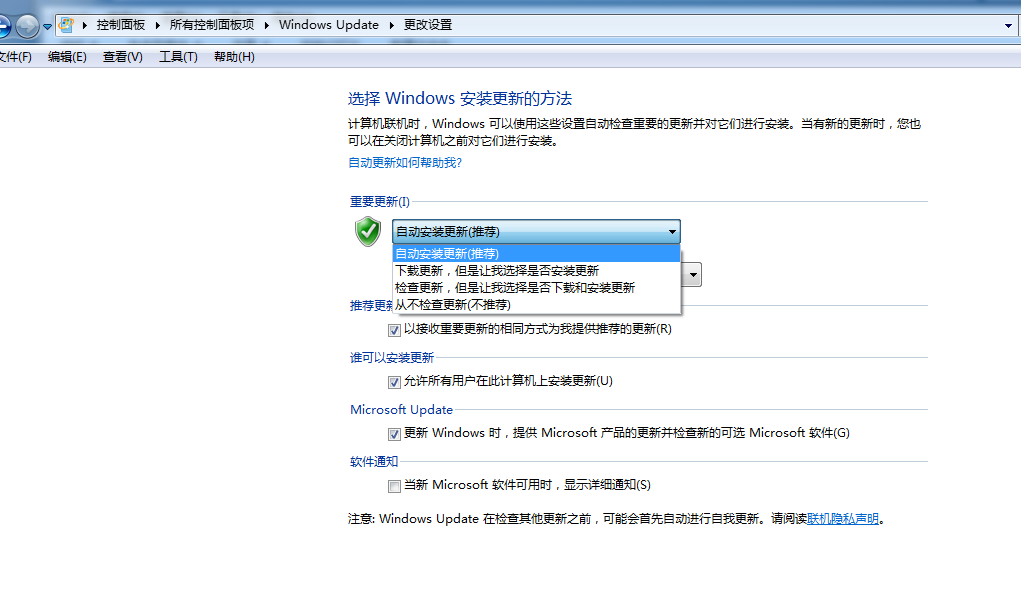The width and height of the screenshot is (1021, 607).
Task: Open the 联机隐私声明 link
Action: point(843,519)
